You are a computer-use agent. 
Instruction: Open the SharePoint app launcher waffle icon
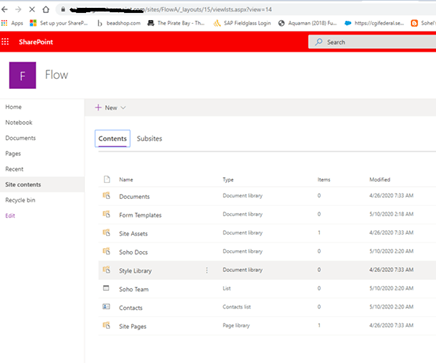5,42
